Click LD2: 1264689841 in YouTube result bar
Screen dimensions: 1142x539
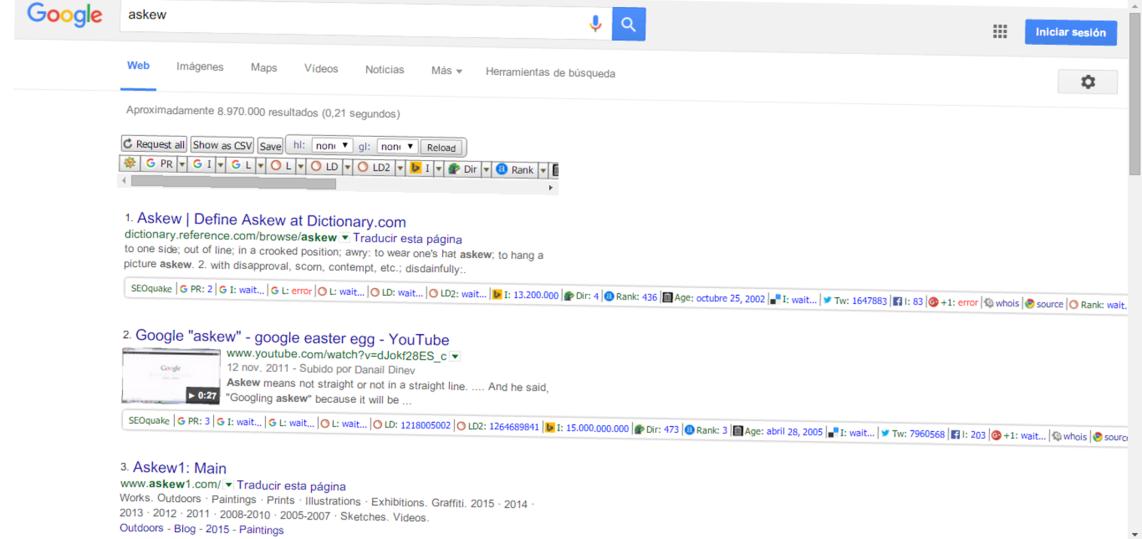tap(498, 427)
